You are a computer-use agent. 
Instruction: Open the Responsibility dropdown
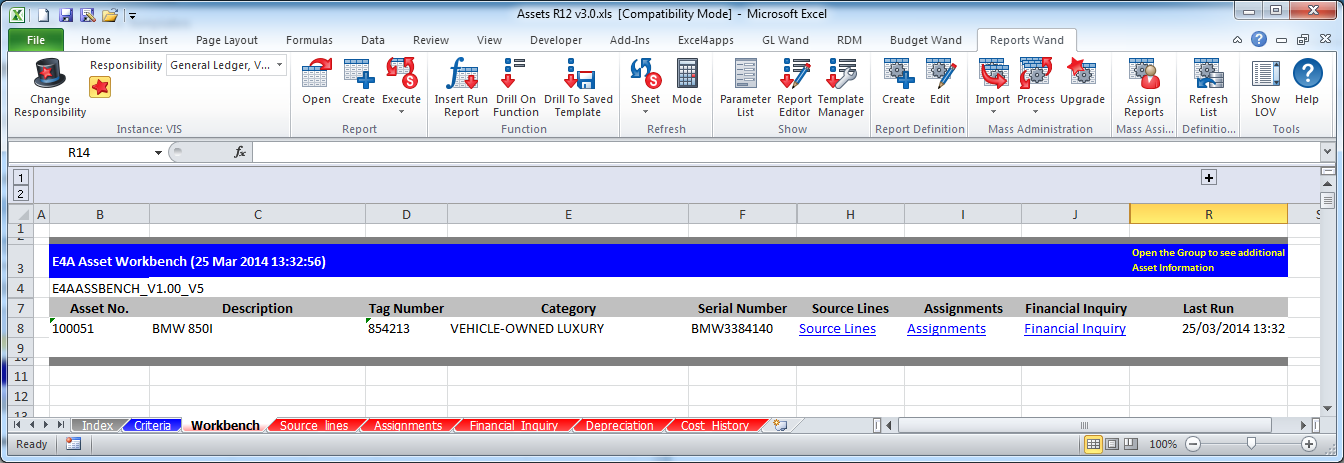[279, 65]
